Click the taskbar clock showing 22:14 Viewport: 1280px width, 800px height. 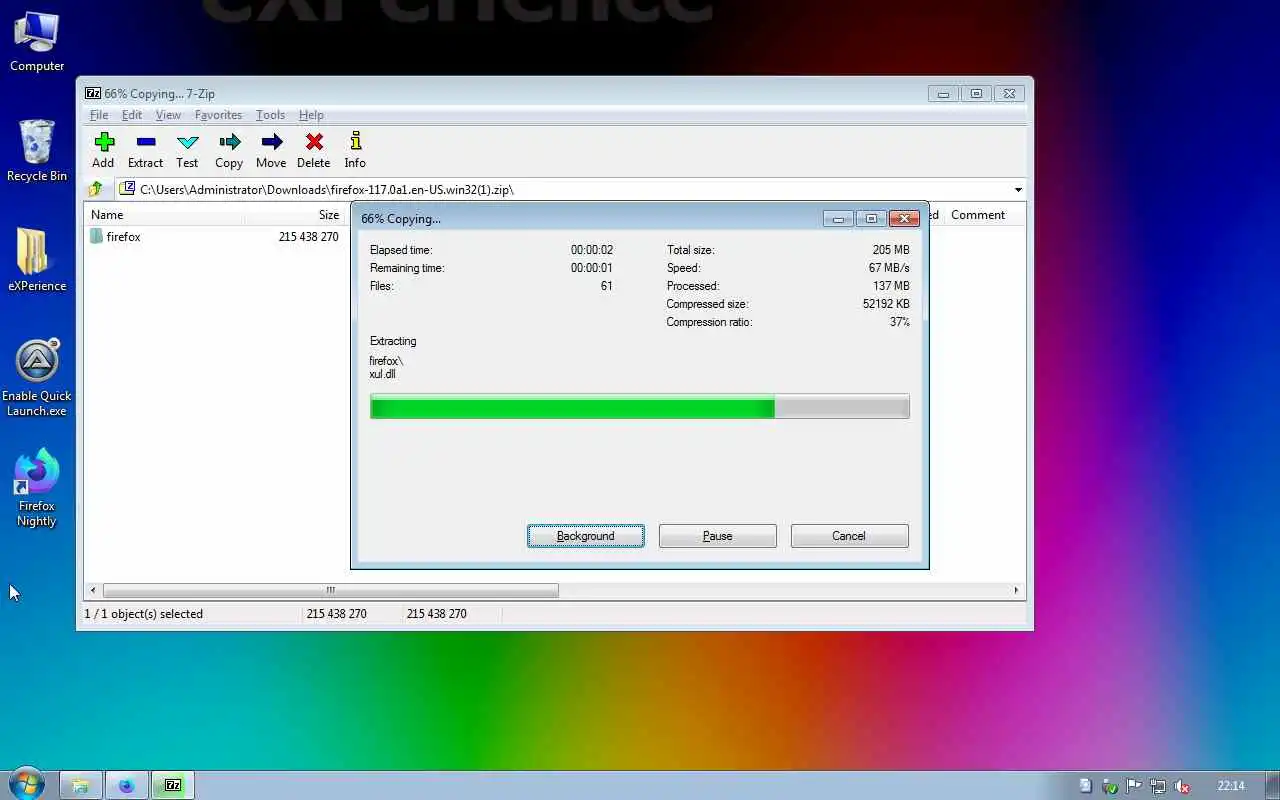[x=1231, y=786]
